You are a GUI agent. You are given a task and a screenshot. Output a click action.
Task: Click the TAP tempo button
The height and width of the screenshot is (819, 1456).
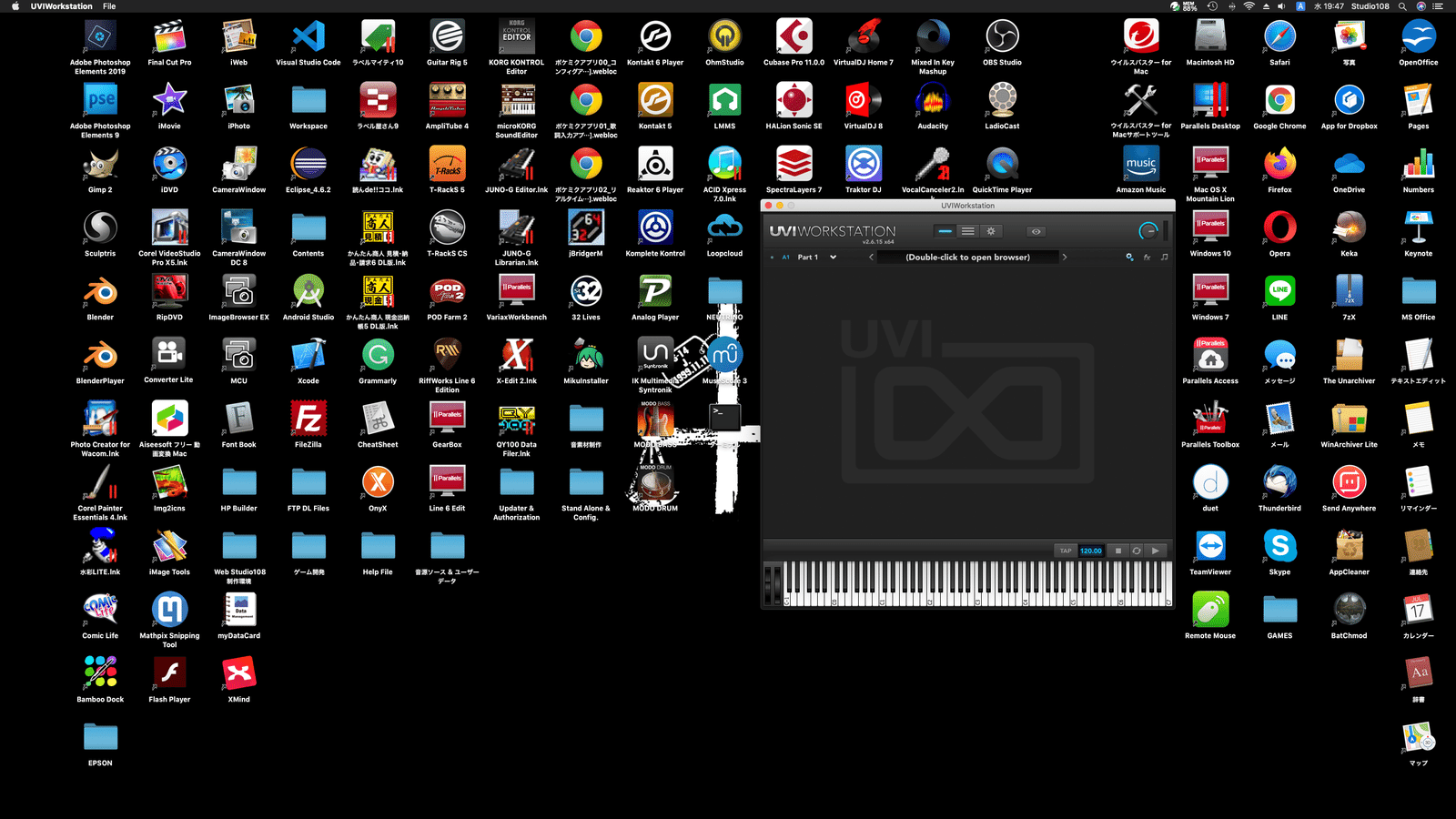coord(1066,551)
